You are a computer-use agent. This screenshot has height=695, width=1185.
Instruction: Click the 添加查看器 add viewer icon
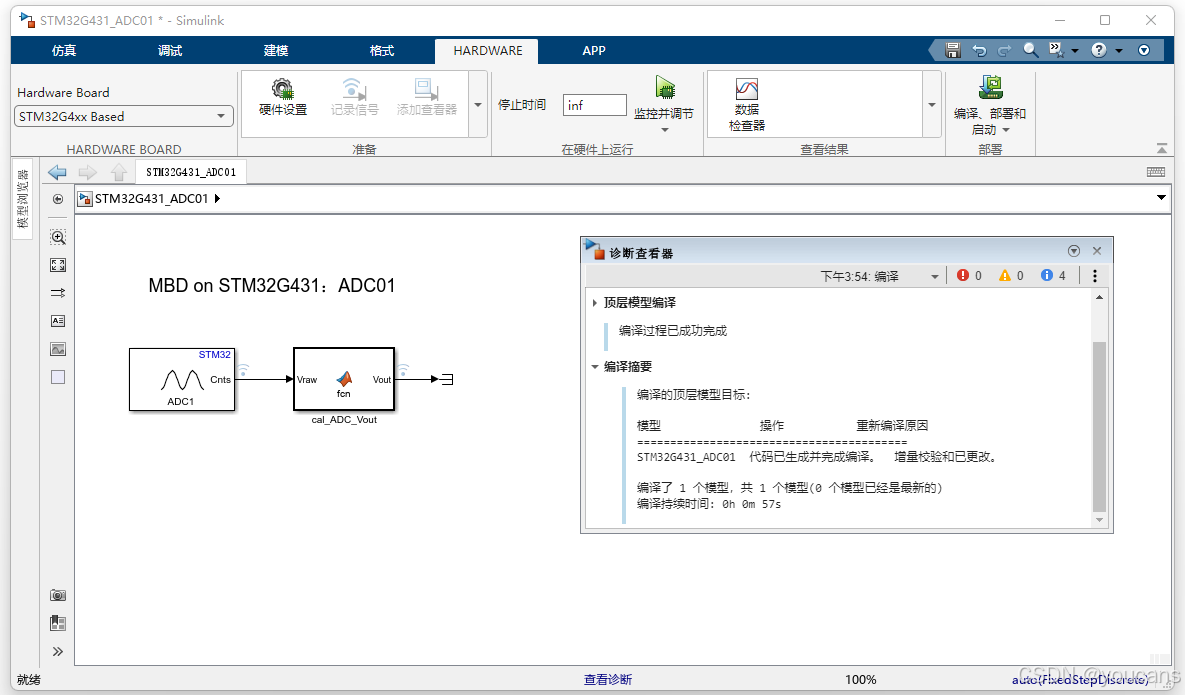point(426,98)
